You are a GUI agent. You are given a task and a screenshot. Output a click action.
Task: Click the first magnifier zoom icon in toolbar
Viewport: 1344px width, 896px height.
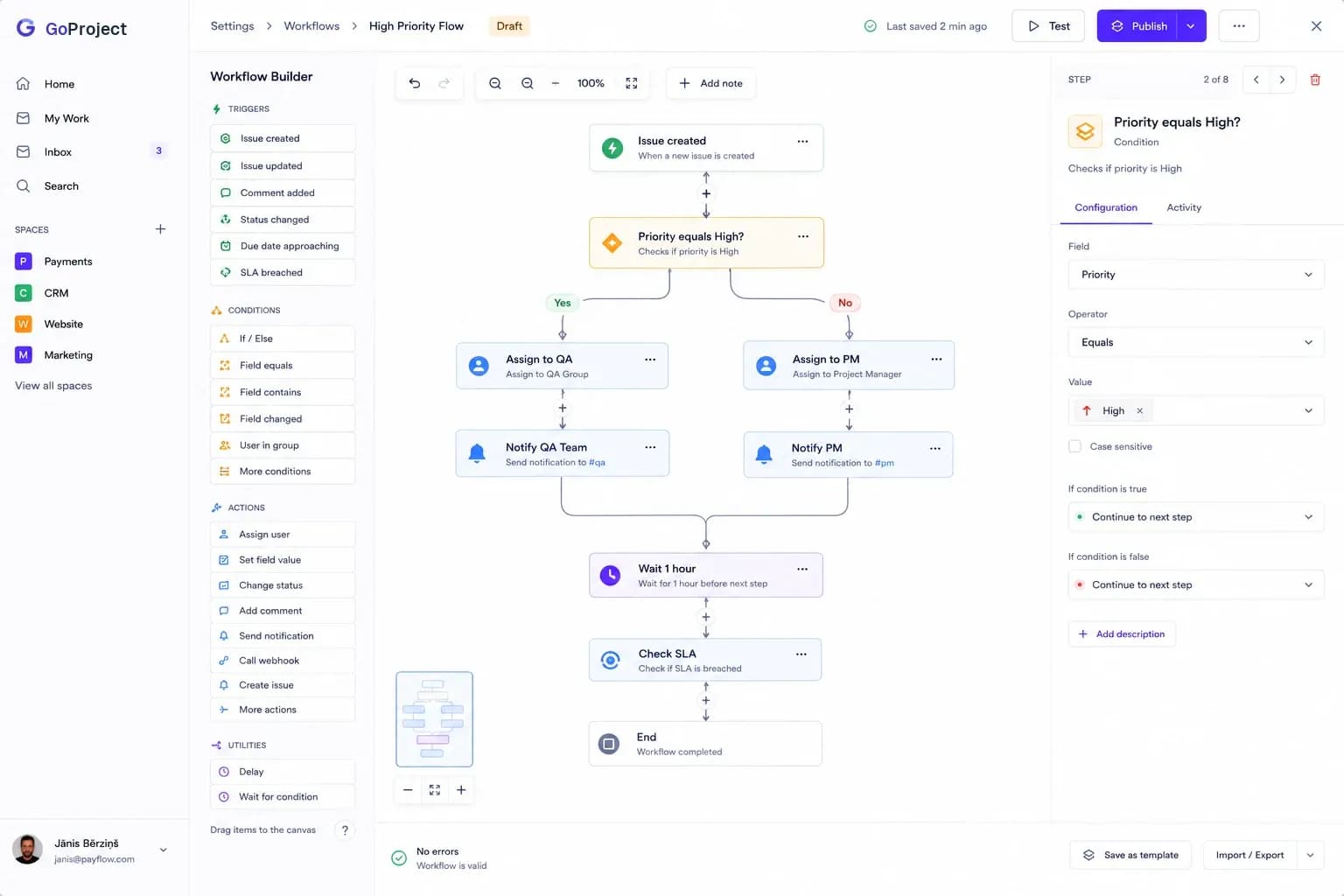point(495,83)
